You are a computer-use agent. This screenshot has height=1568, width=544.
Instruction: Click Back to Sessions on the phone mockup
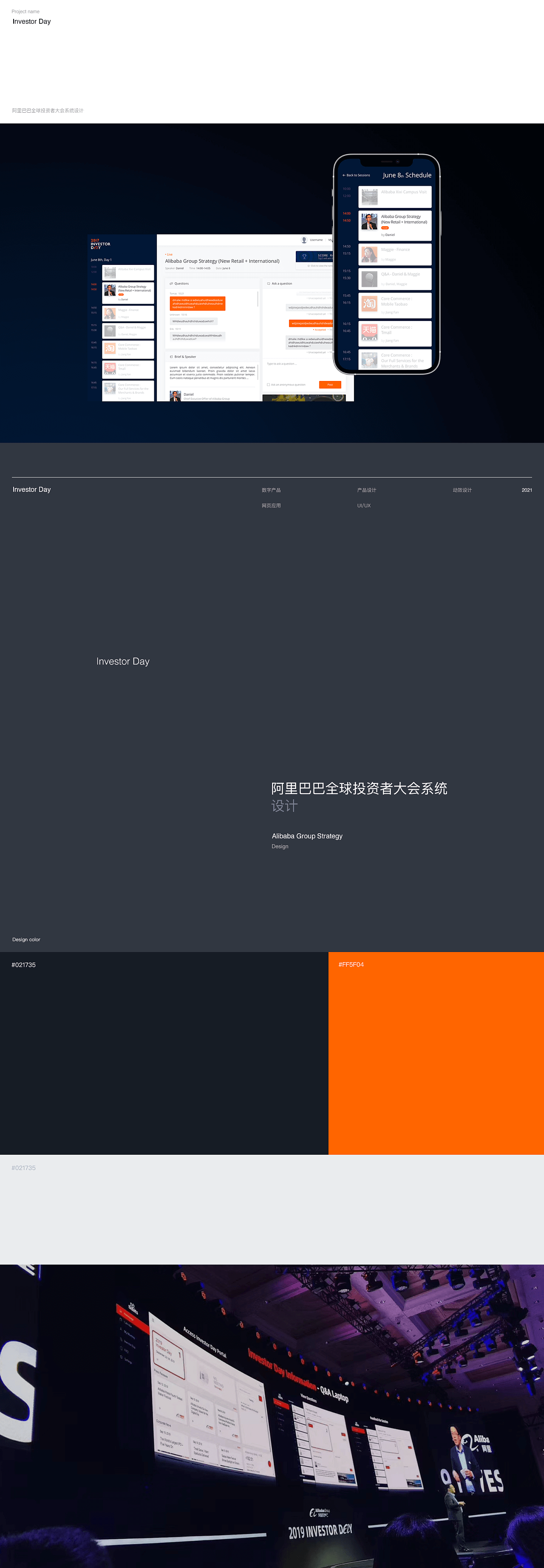click(357, 175)
